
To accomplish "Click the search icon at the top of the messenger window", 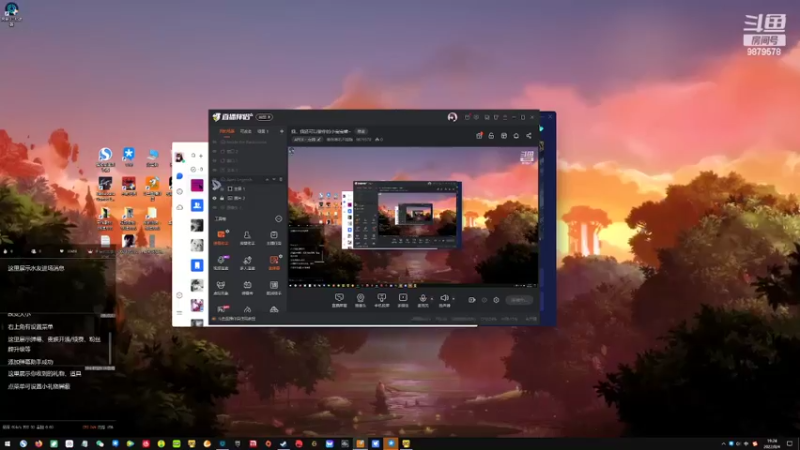I will click(193, 155).
